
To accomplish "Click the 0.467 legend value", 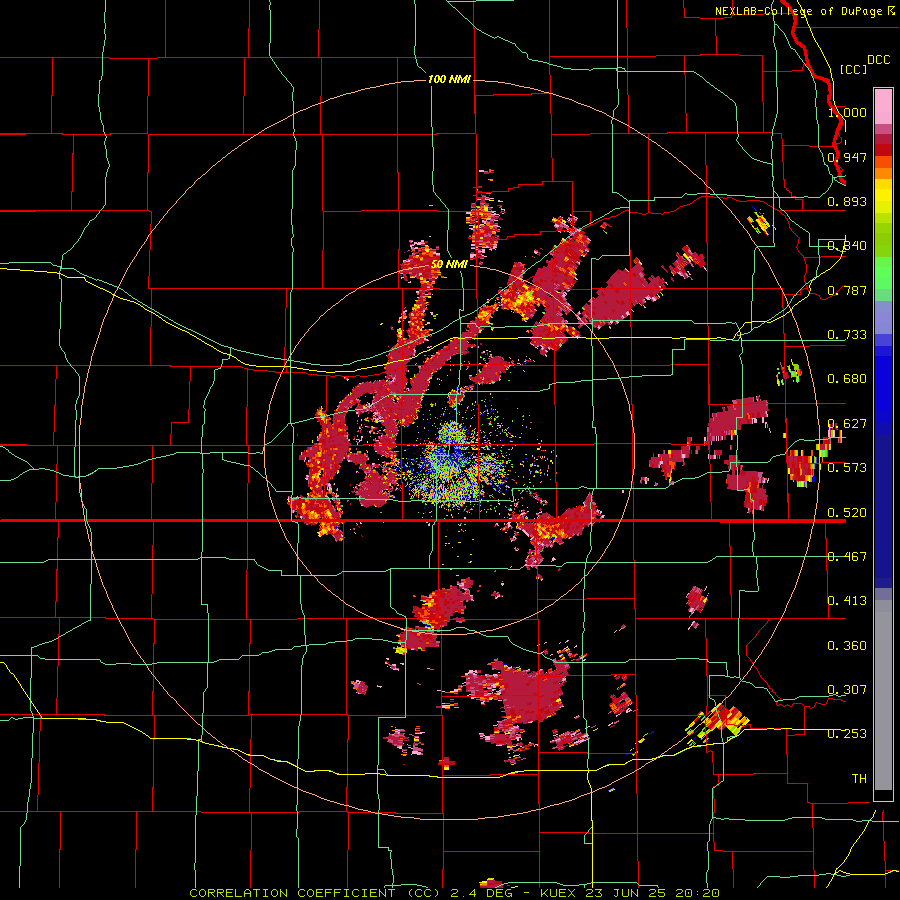I will coord(847,557).
